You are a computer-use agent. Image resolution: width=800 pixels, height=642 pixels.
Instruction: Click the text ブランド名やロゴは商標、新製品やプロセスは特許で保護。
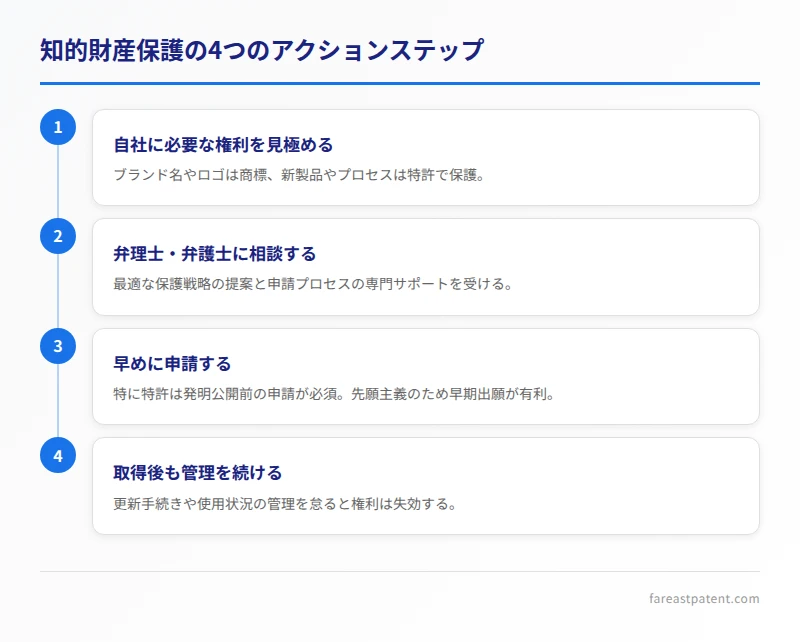[298, 173]
